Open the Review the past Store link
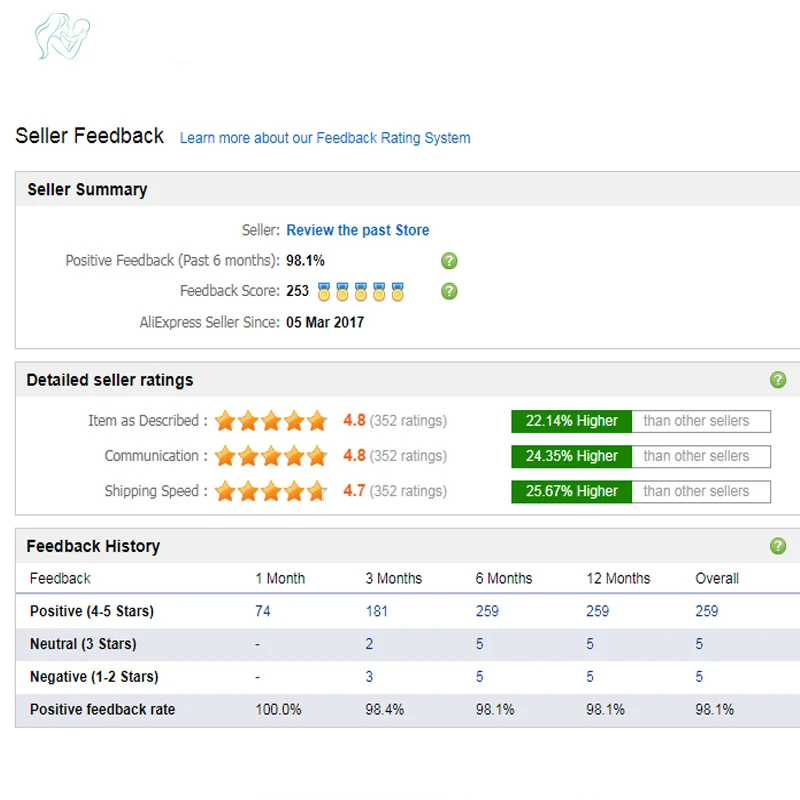 click(x=358, y=230)
